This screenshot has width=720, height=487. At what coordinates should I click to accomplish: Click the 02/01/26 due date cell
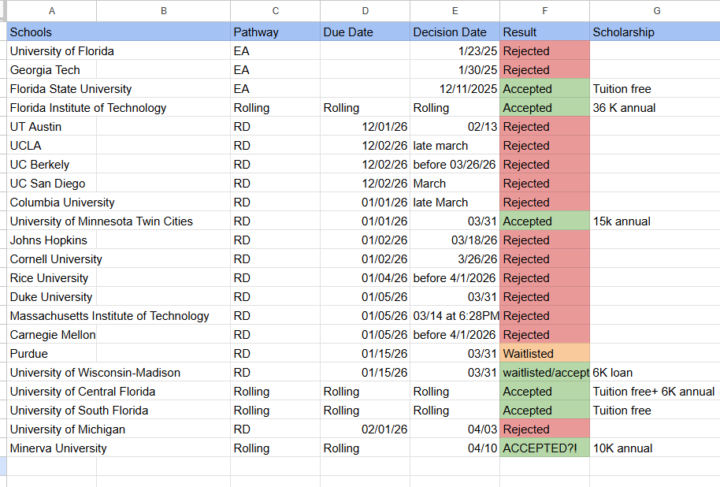click(365, 429)
